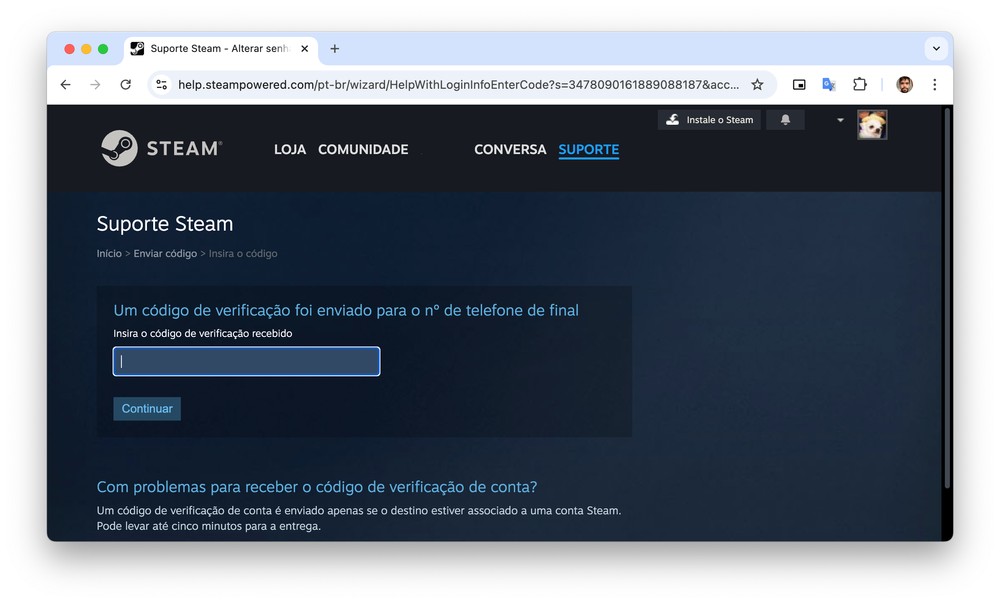The image size is (1000, 603).
Task: Click the Início breadcrumb link
Action: coord(109,253)
